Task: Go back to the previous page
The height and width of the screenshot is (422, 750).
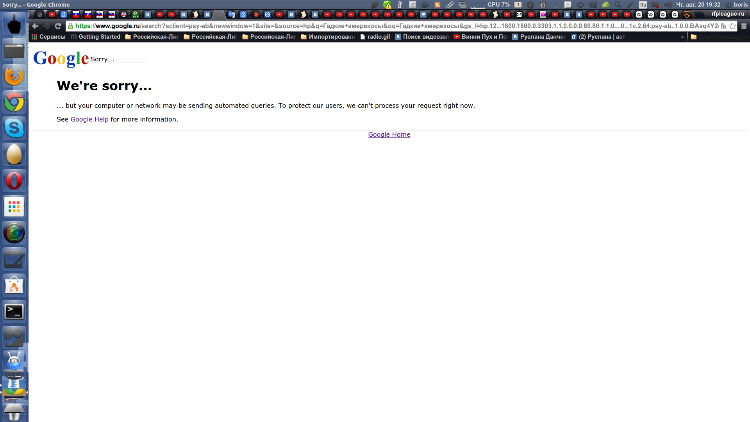Action: tap(35, 26)
